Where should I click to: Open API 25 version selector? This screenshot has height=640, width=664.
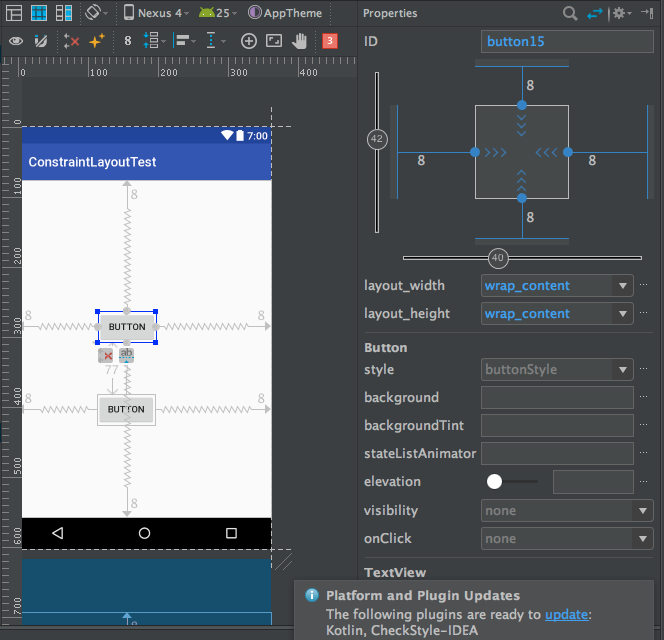(218, 13)
